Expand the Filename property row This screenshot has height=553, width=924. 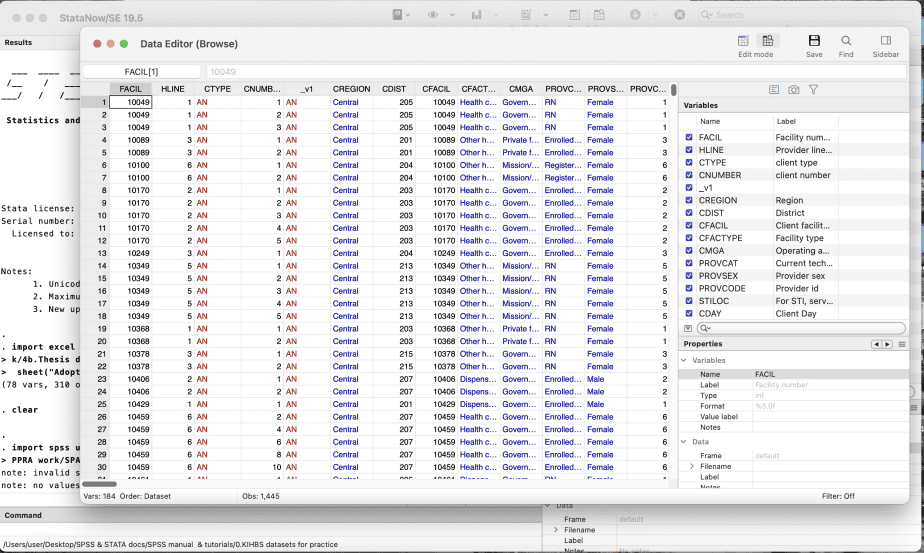tap(691, 466)
